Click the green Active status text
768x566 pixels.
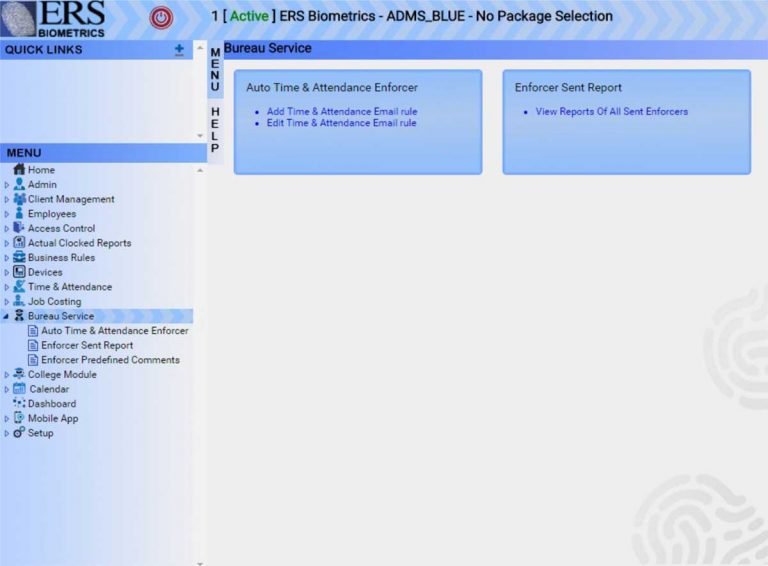pos(249,16)
